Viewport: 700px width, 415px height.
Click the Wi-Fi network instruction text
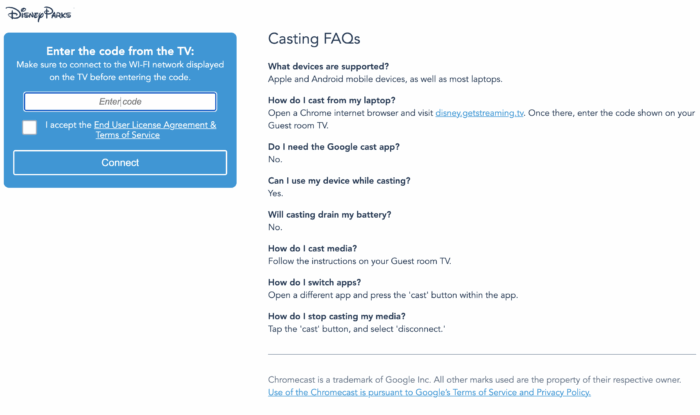click(120, 71)
